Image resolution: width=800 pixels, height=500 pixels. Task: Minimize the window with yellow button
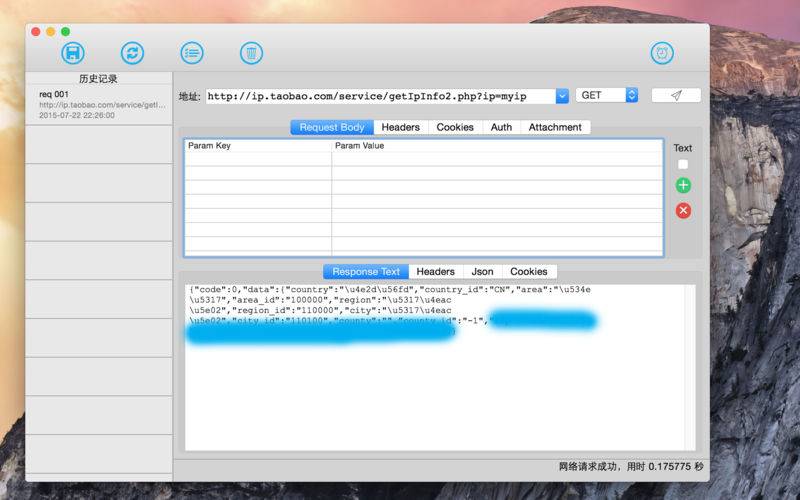click(51, 32)
